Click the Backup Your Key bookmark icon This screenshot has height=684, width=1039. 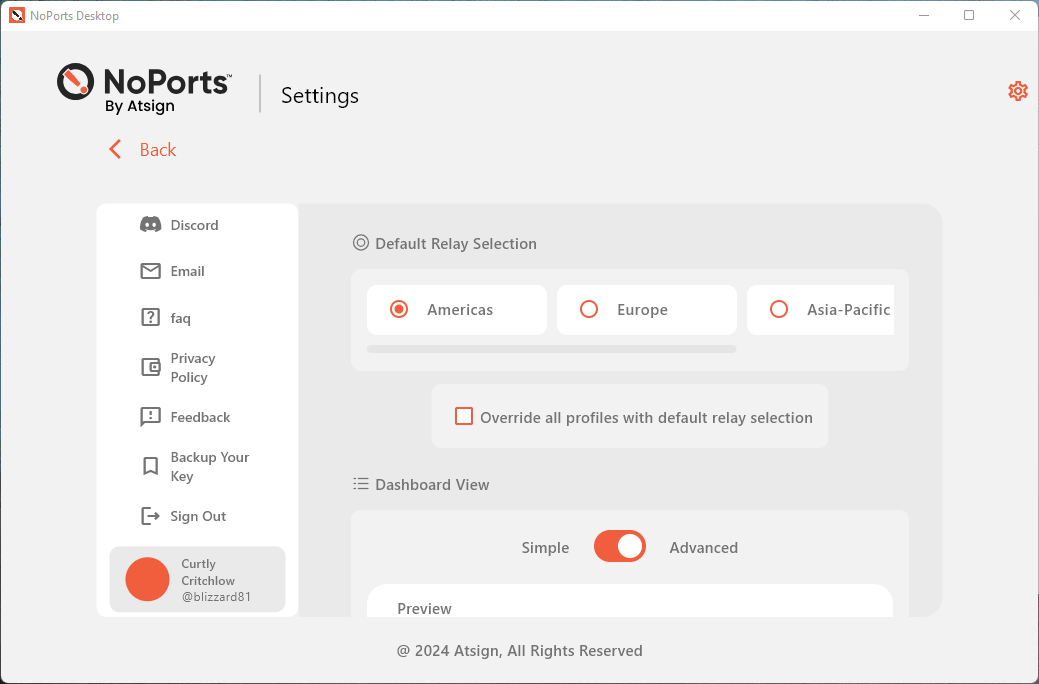pyautogui.click(x=151, y=466)
